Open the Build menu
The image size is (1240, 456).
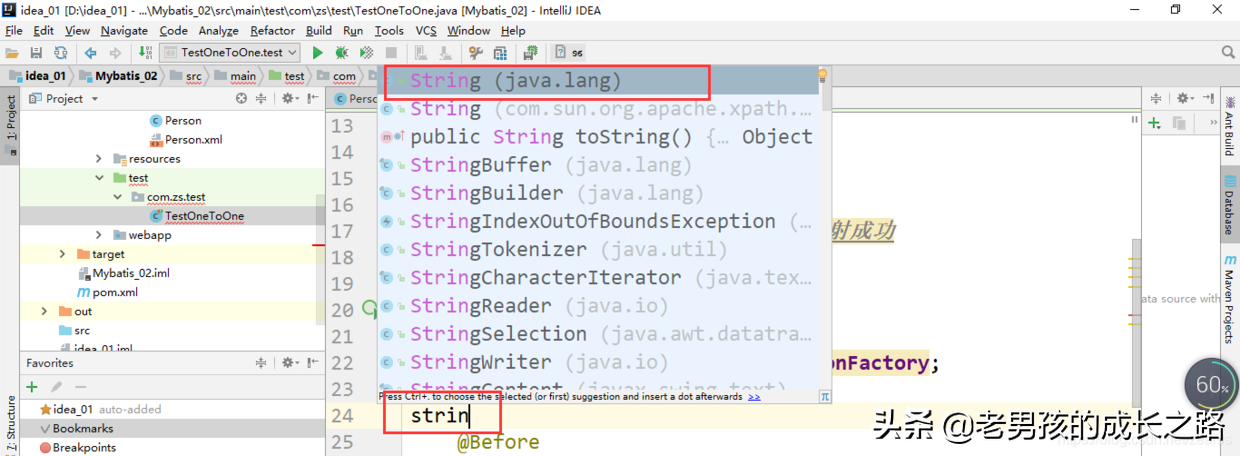[x=319, y=31]
